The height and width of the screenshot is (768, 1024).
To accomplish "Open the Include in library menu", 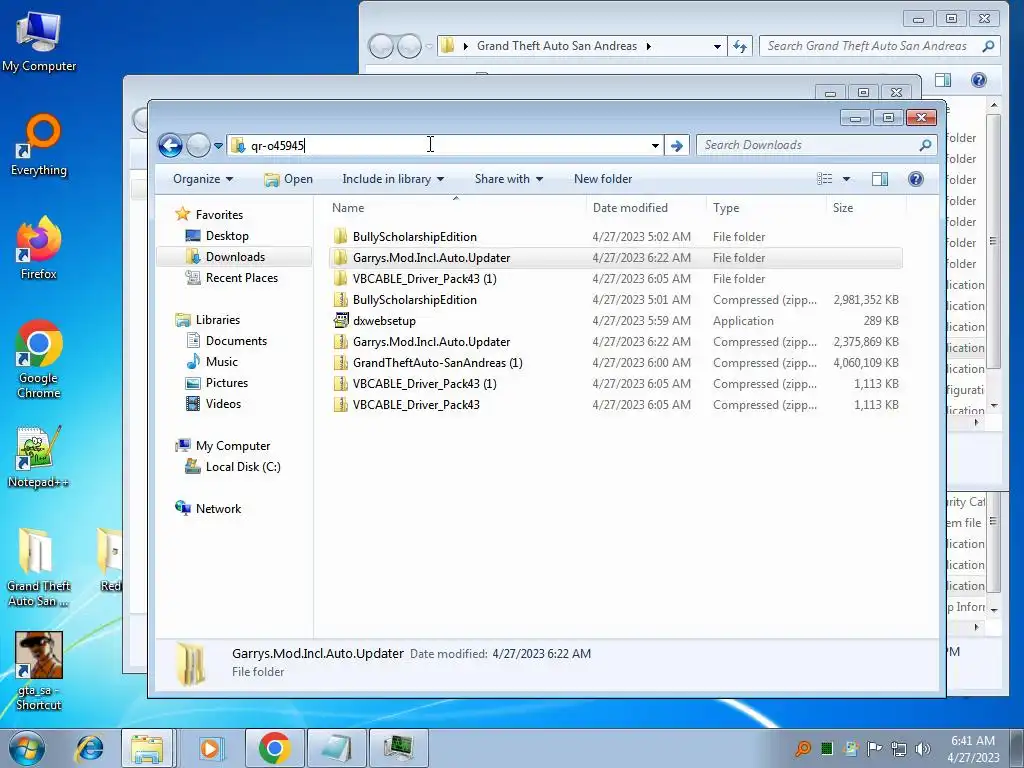I will tap(393, 179).
